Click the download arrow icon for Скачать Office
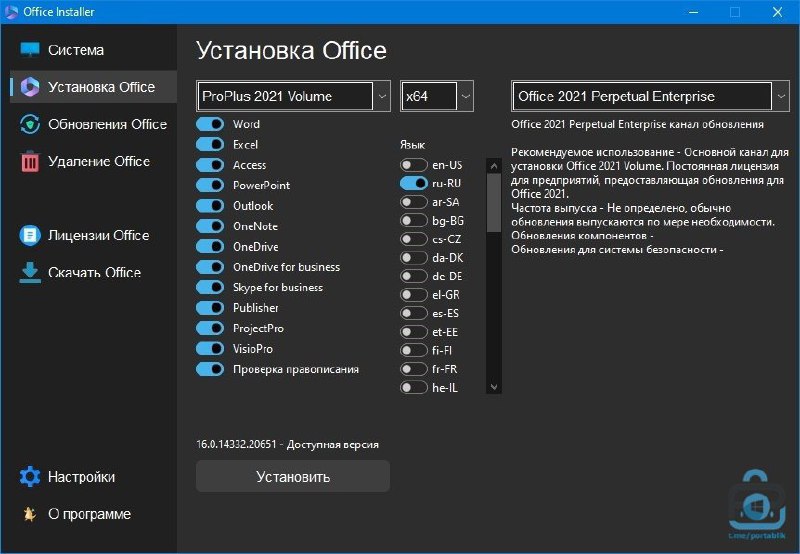Screen dimensions: 800x554 30,272
